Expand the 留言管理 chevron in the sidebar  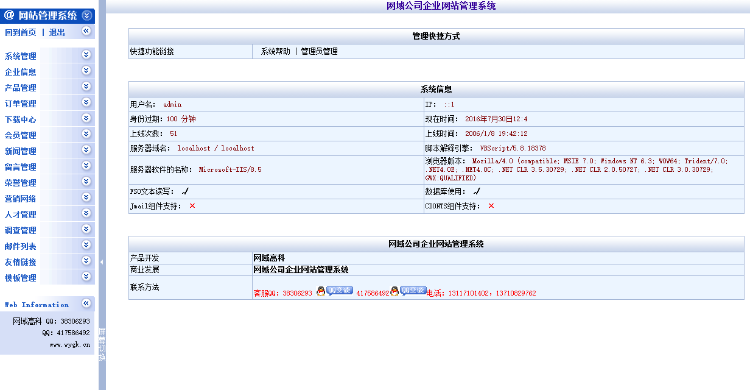click(86, 166)
